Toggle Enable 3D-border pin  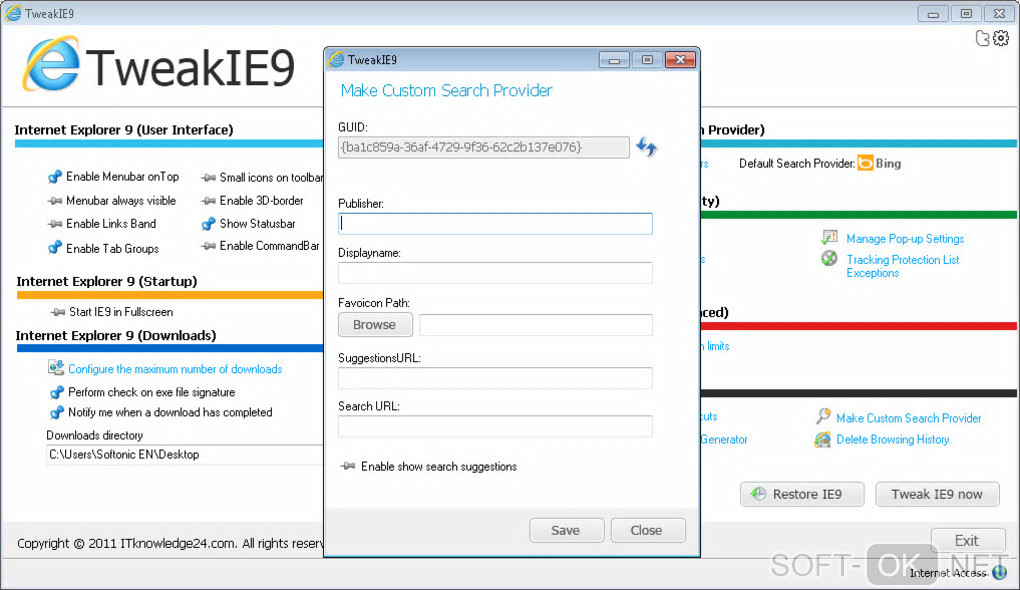tap(209, 200)
